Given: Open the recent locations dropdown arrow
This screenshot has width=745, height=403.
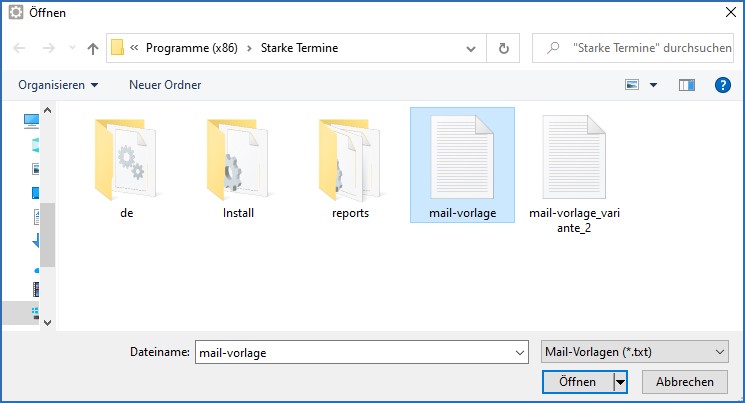Looking at the screenshot, I should 72,48.
